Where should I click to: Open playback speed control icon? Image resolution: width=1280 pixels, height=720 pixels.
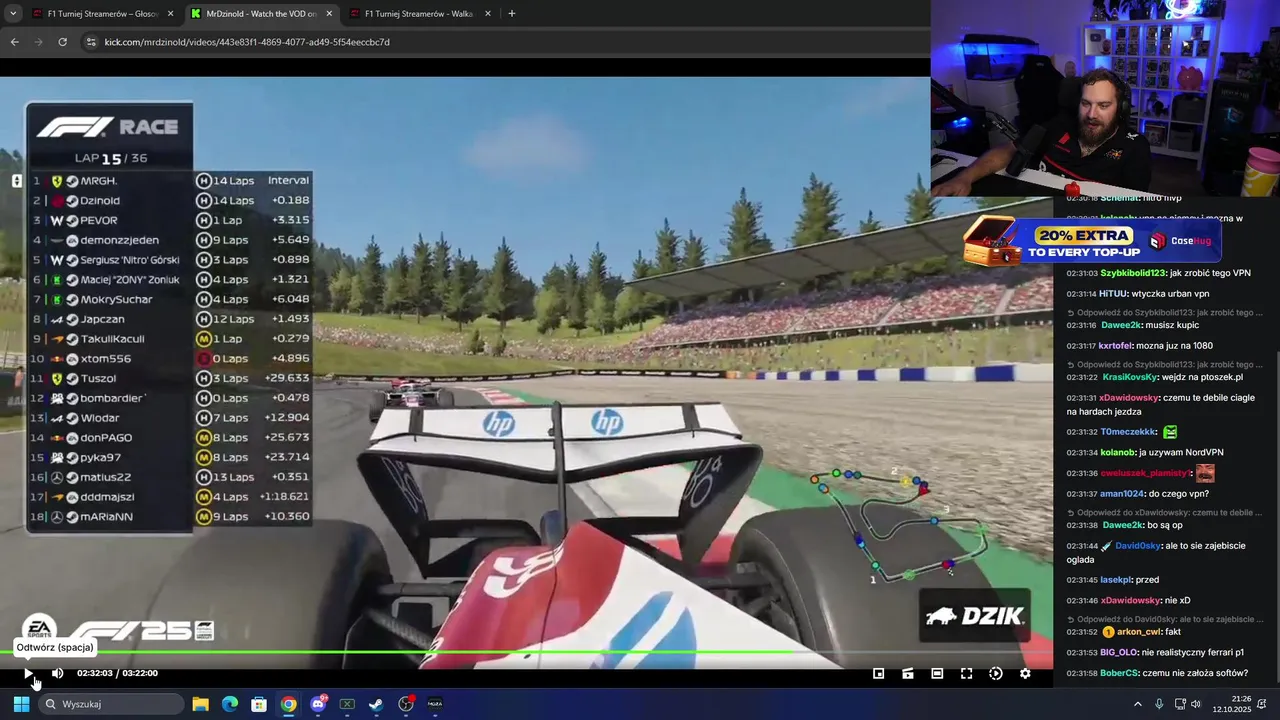coord(995,673)
